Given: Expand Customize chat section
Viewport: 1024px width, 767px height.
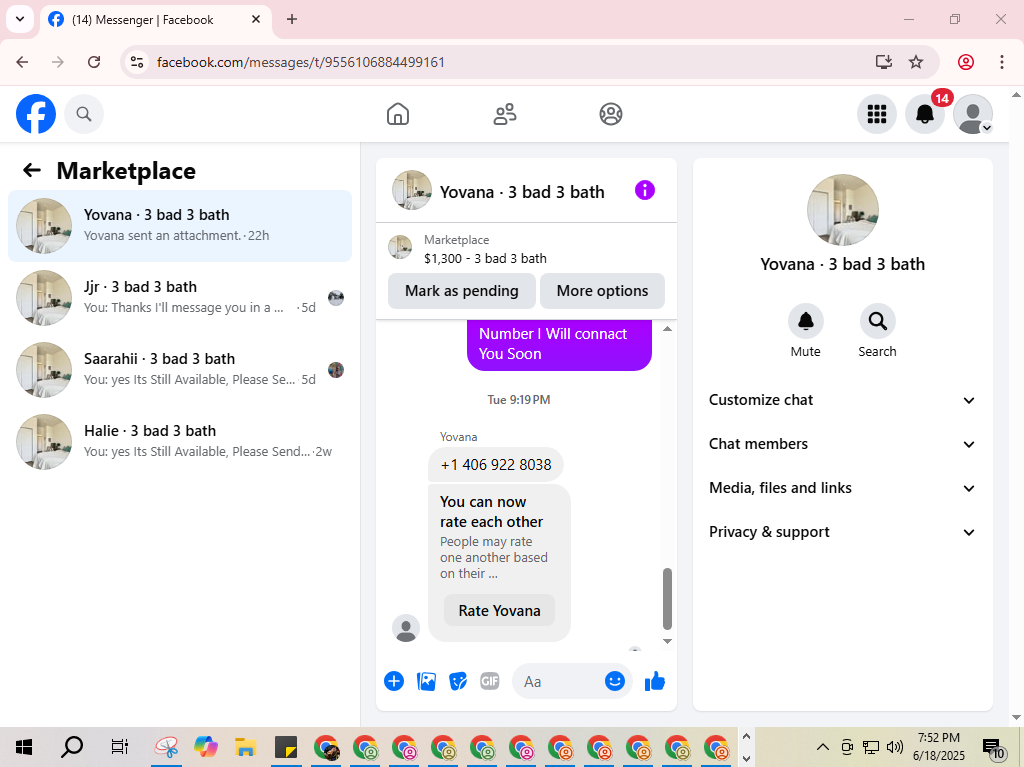Looking at the screenshot, I should pos(842,400).
